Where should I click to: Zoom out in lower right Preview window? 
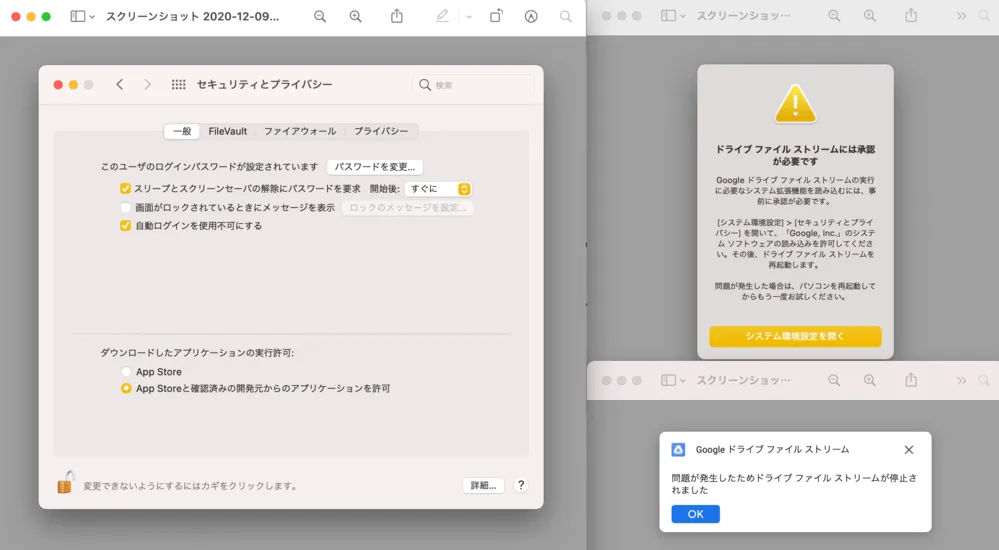click(834, 380)
